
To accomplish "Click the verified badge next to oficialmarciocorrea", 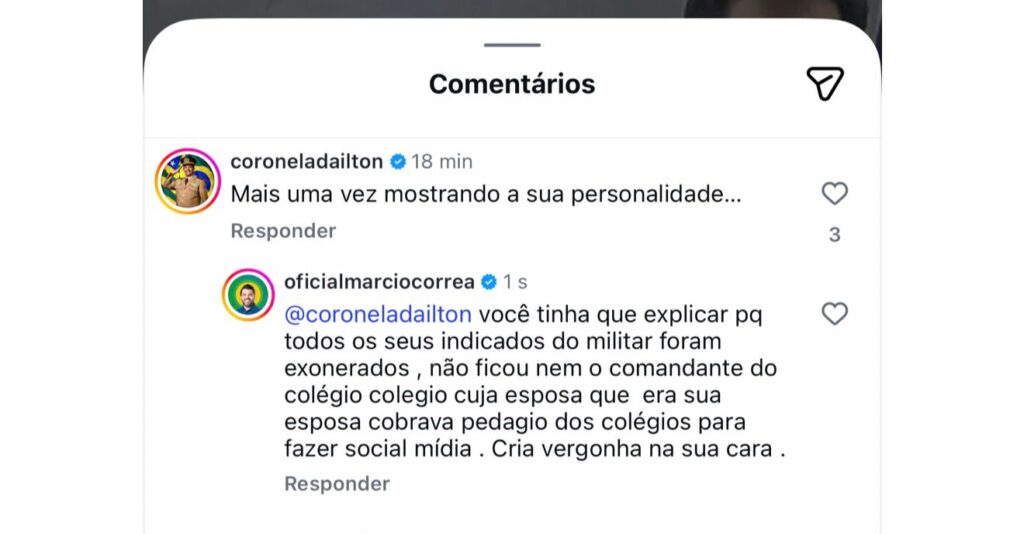I will [488, 282].
